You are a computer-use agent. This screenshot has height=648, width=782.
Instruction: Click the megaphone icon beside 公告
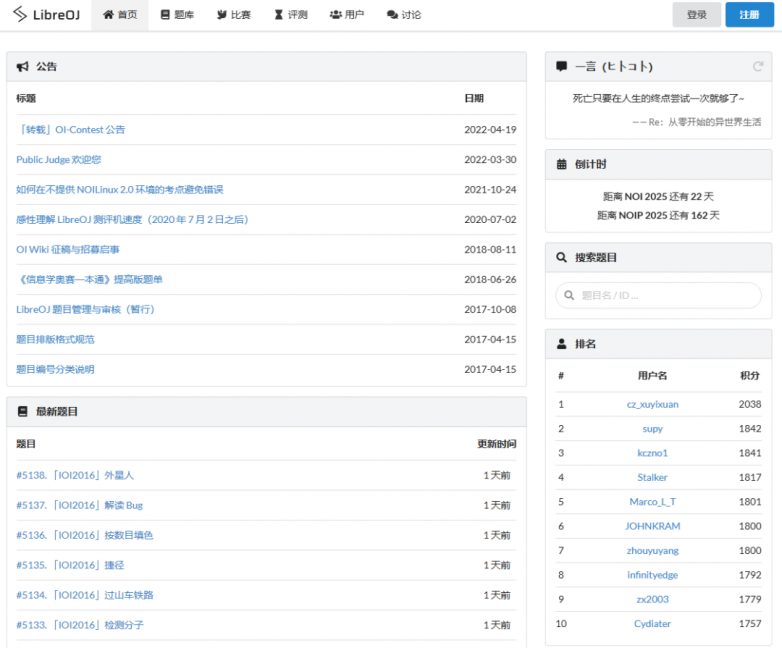23,67
